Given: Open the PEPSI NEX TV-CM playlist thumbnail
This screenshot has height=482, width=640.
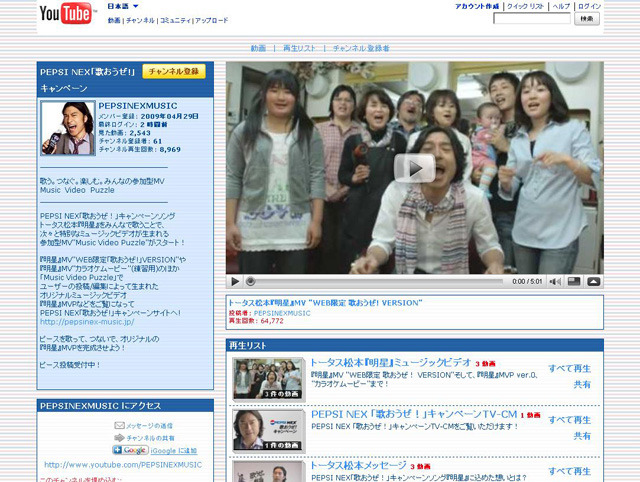Looking at the screenshot, I should tap(269, 431).
